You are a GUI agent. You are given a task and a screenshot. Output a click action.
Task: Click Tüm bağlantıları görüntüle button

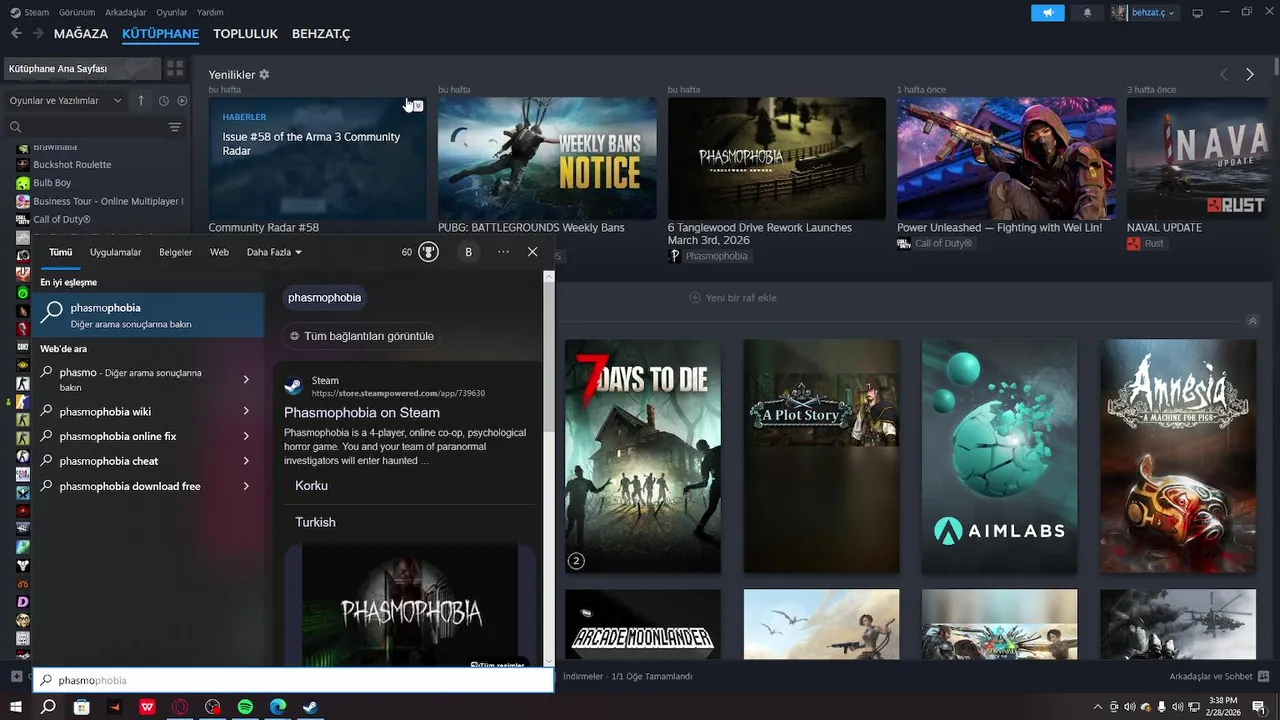(362, 336)
